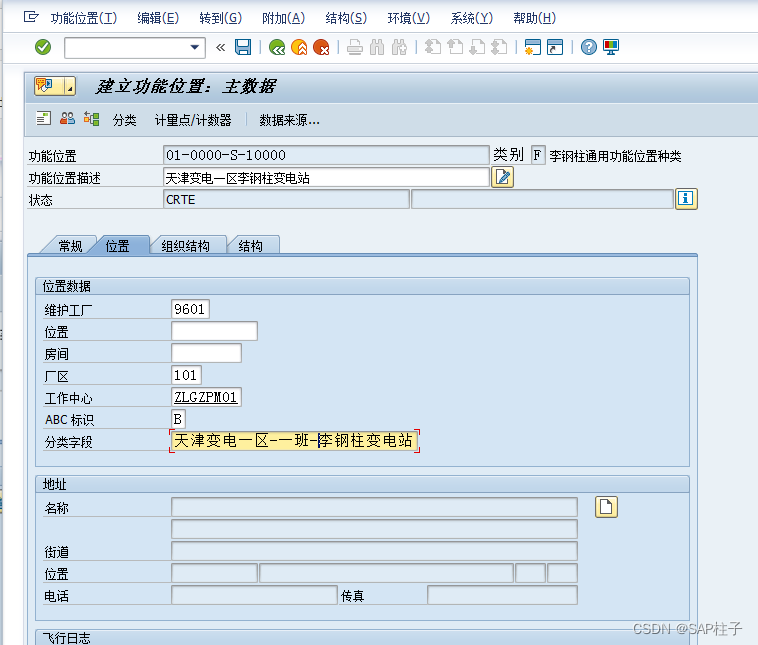
Task: Click the Find binoculars icon
Action: (x=377, y=47)
